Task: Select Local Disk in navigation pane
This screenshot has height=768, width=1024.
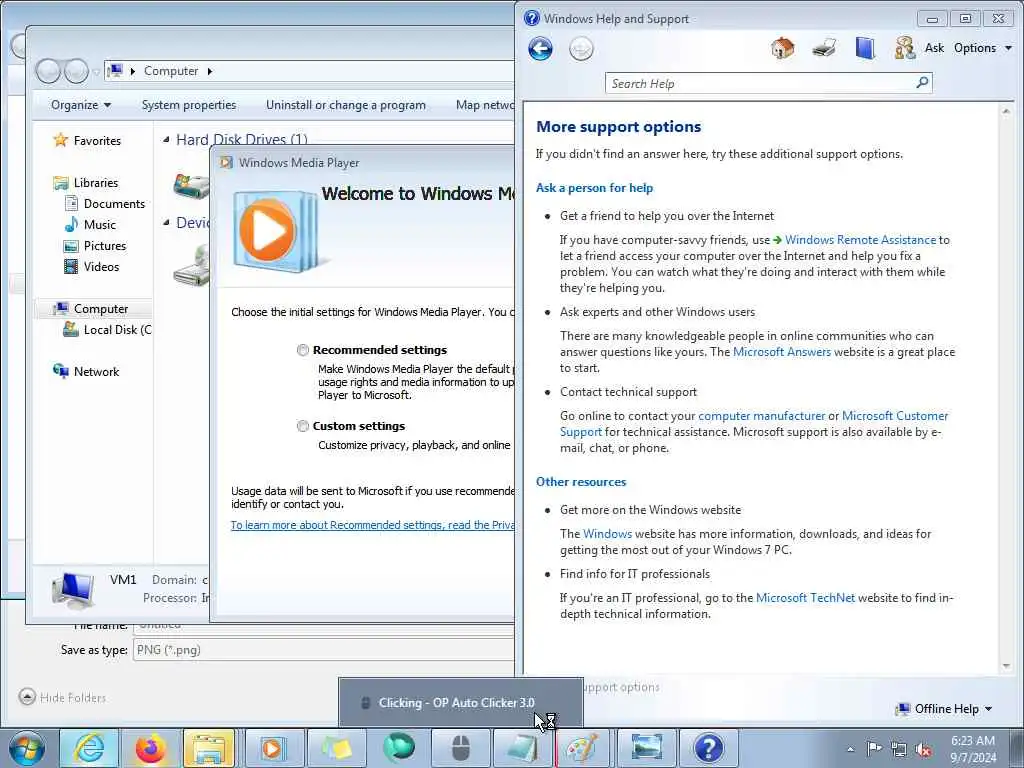Action: [117, 330]
